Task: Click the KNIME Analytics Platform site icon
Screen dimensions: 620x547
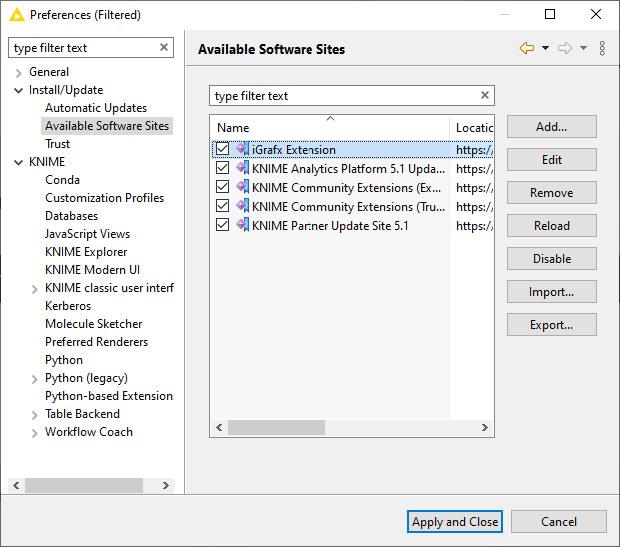Action: tap(242, 169)
